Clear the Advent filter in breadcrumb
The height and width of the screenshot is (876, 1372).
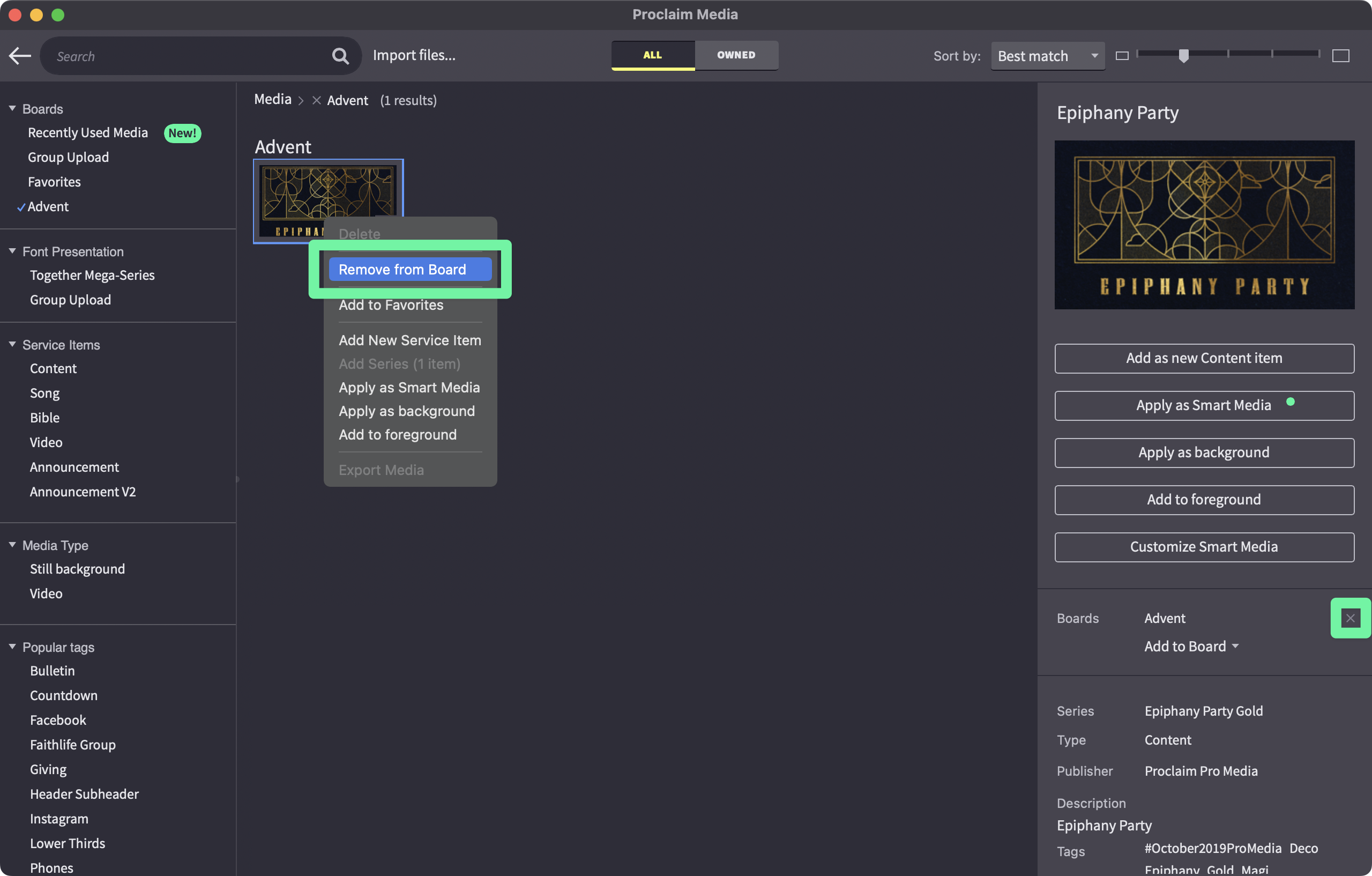[x=317, y=100]
